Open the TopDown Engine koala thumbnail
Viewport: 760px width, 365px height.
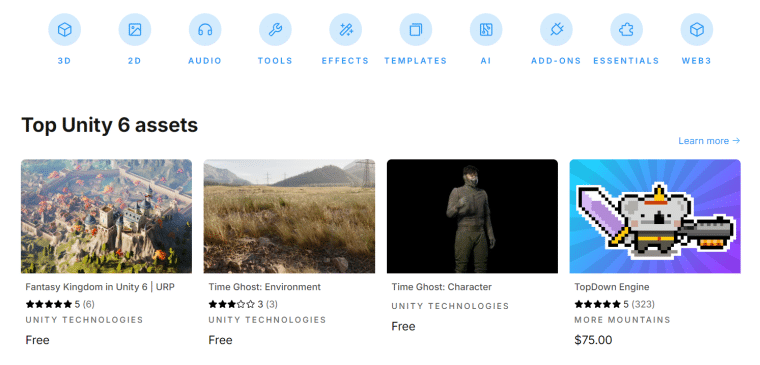pyautogui.click(x=655, y=216)
